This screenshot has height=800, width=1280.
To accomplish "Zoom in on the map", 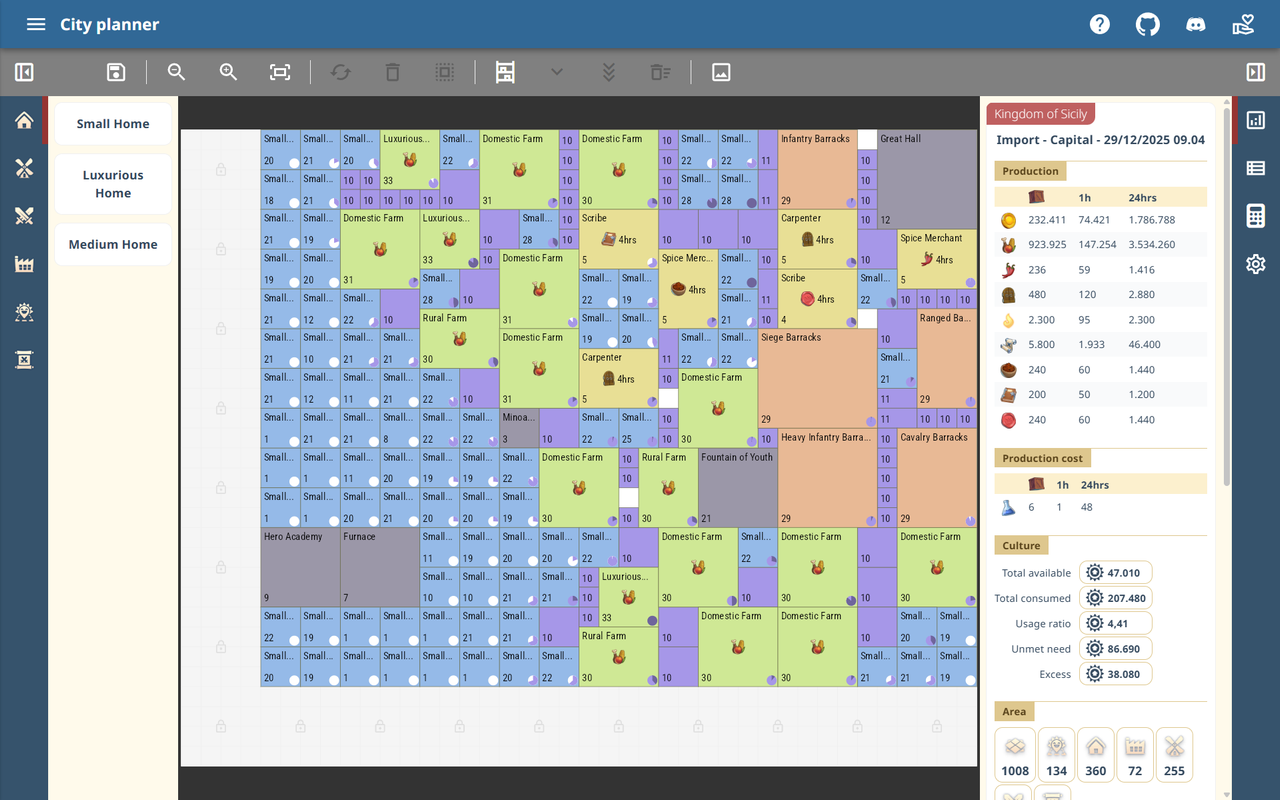I will point(228,72).
